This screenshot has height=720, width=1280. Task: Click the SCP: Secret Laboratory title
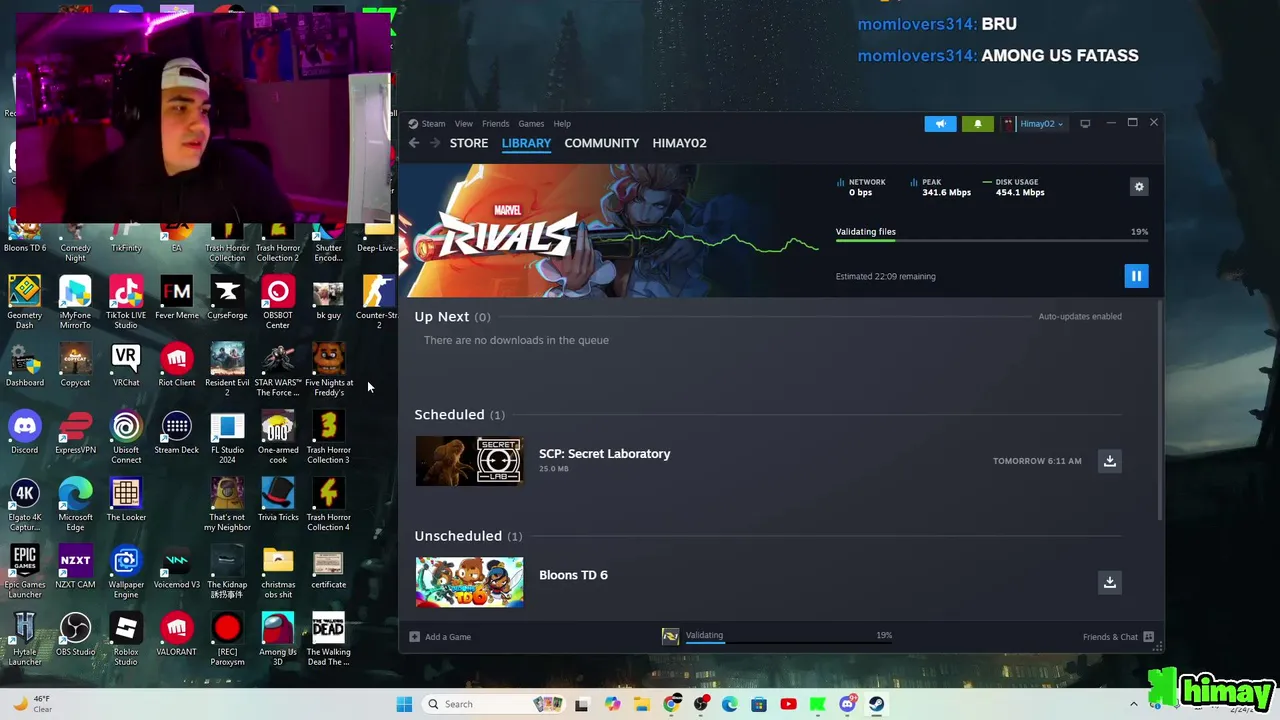tap(604, 454)
